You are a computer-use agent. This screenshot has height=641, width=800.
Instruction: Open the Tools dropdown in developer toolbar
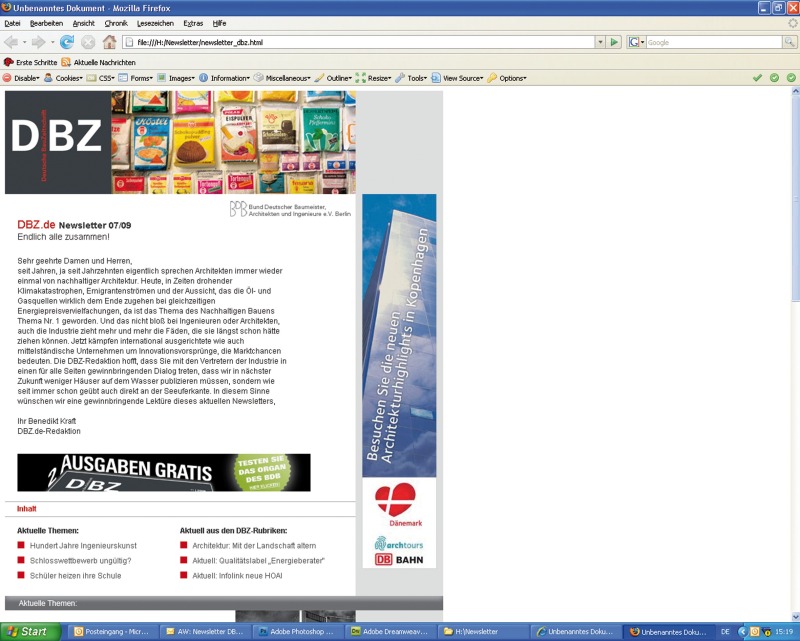(411, 78)
